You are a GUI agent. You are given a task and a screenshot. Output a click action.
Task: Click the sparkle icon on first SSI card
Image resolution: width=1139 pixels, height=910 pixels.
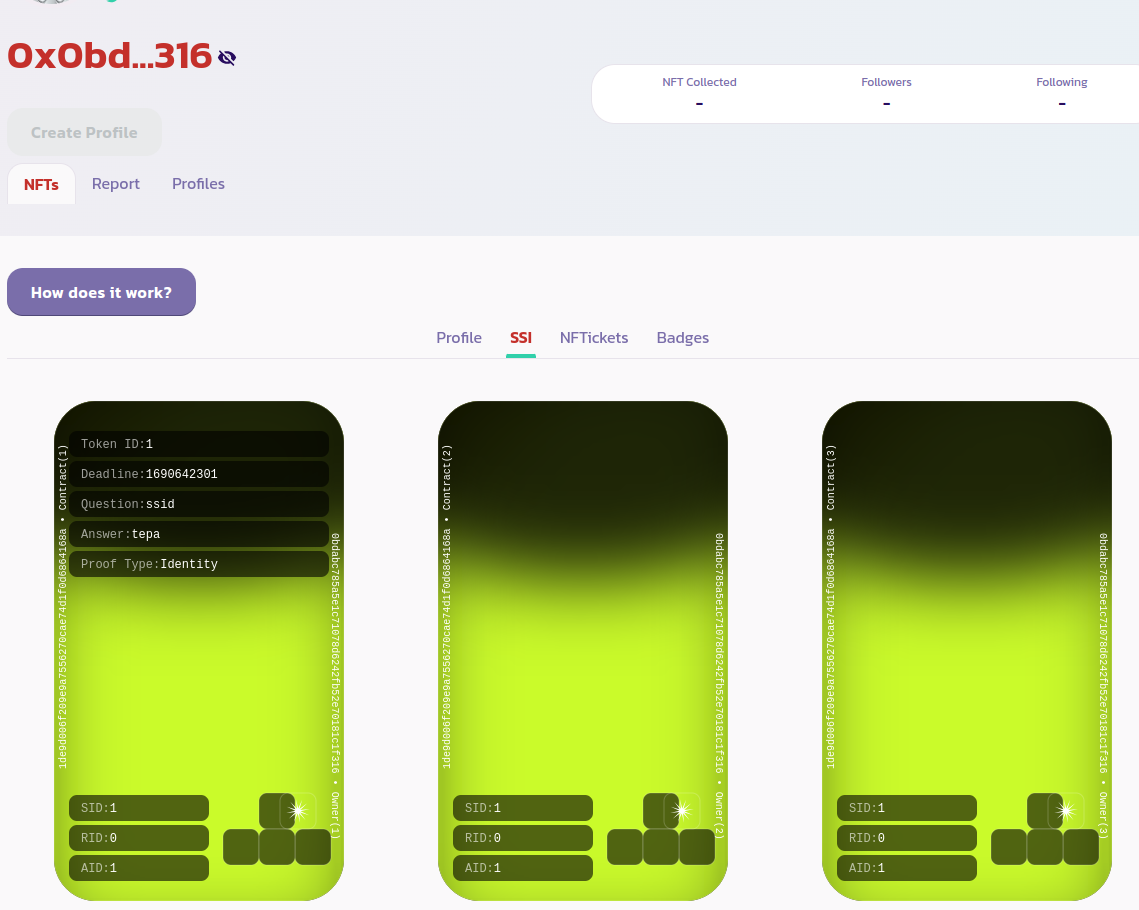[297, 811]
